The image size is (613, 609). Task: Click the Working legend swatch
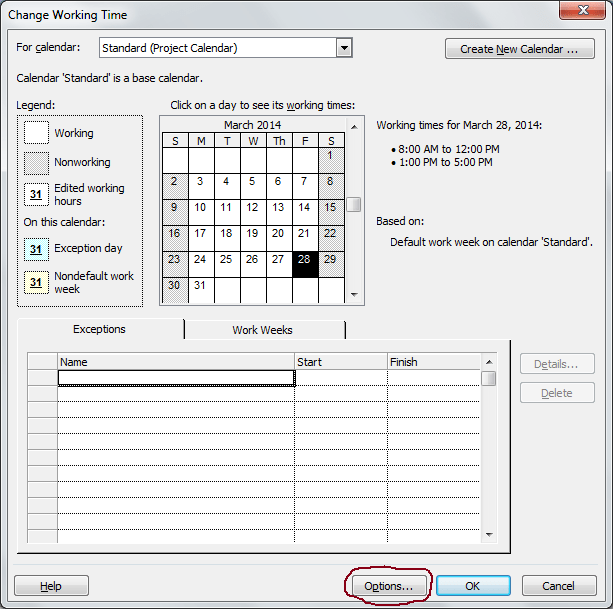(x=36, y=133)
